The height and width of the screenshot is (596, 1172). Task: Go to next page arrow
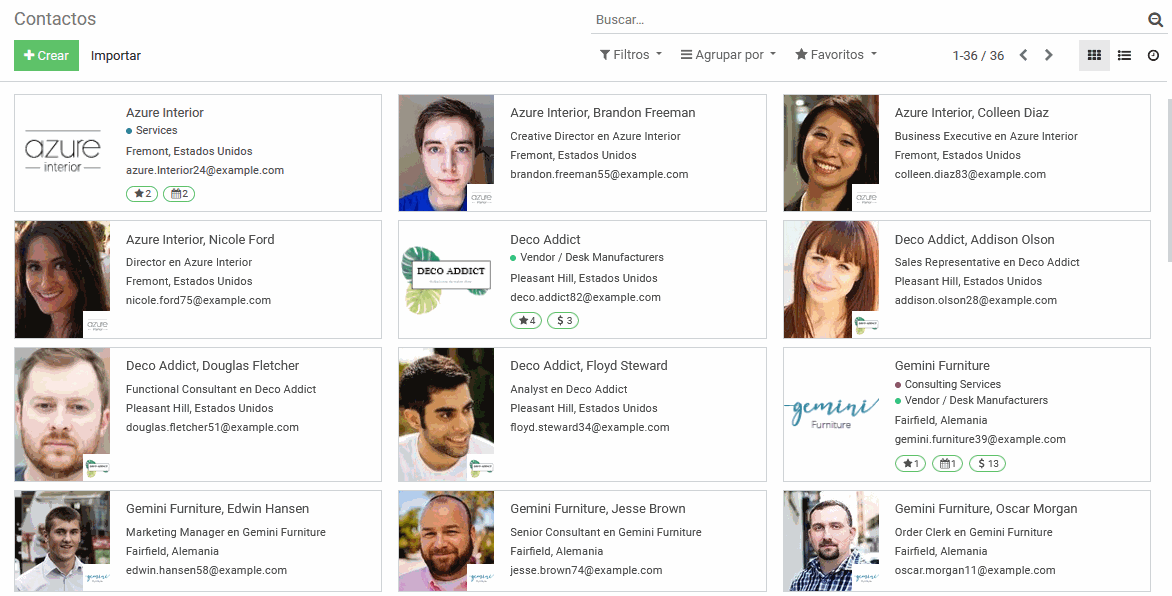pos(1049,55)
